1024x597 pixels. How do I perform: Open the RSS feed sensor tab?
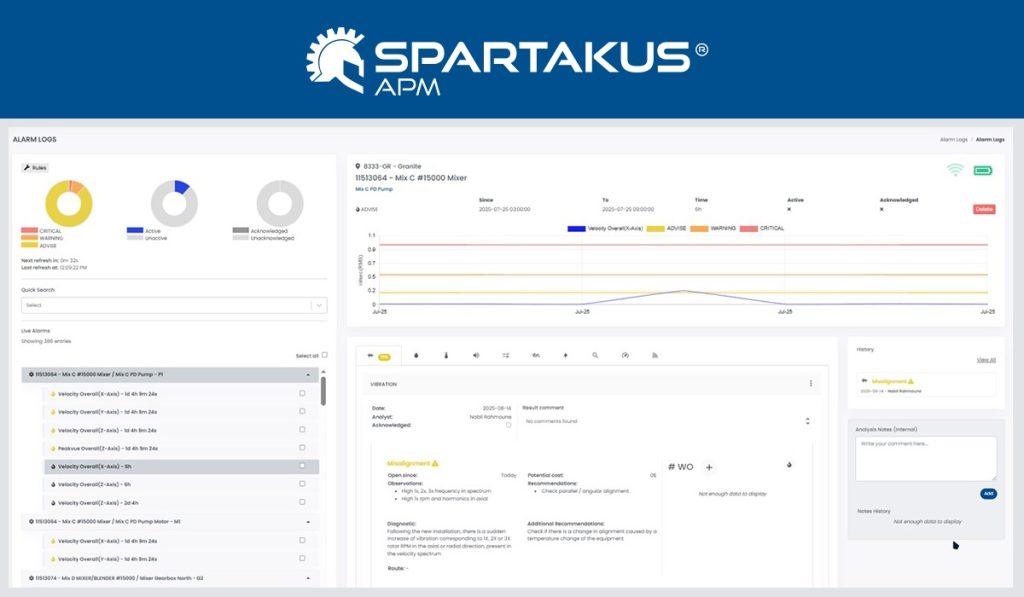pos(654,356)
